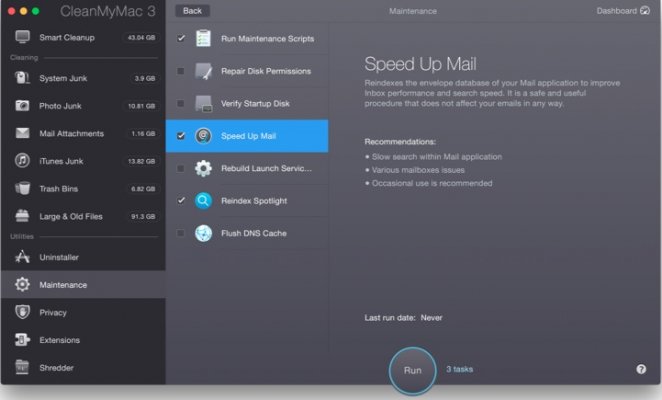662x400 pixels.
Task: Uncheck Run Maintenance Scripts checkbox
Action: 181,38
